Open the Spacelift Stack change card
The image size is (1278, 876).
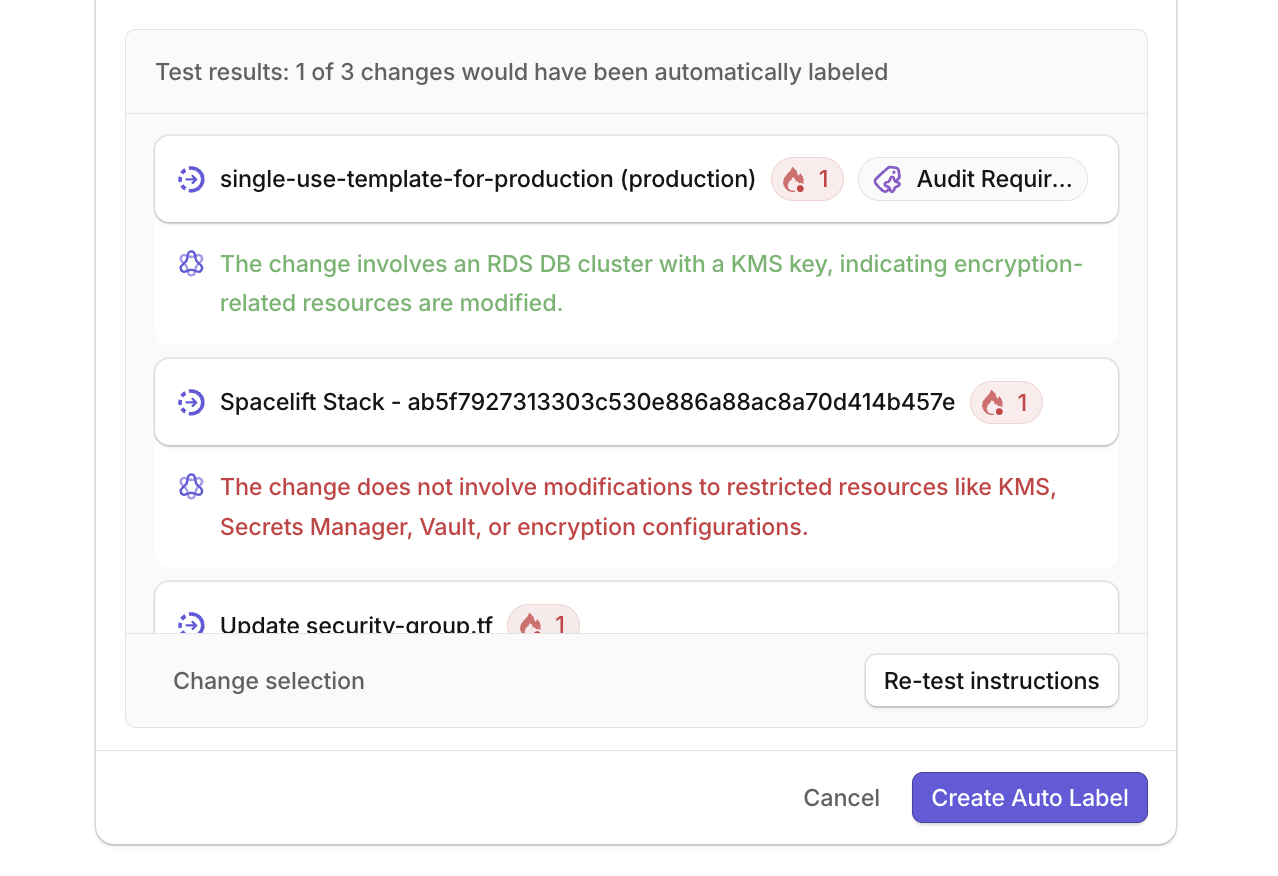[x=587, y=402]
